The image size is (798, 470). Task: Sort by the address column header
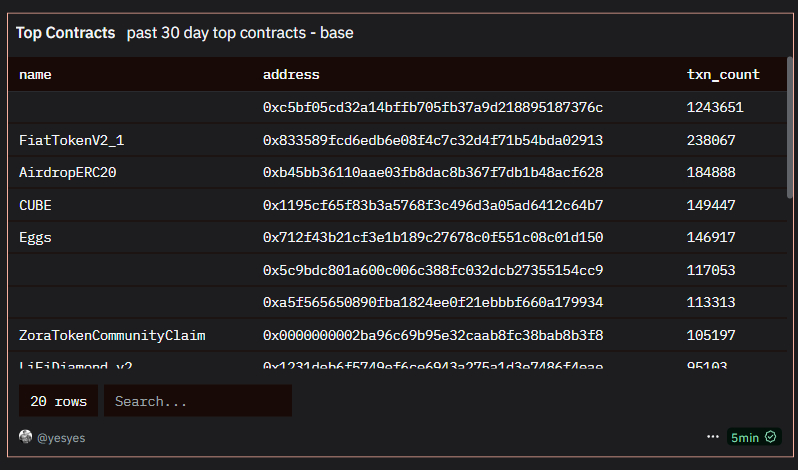click(x=291, y=74)
